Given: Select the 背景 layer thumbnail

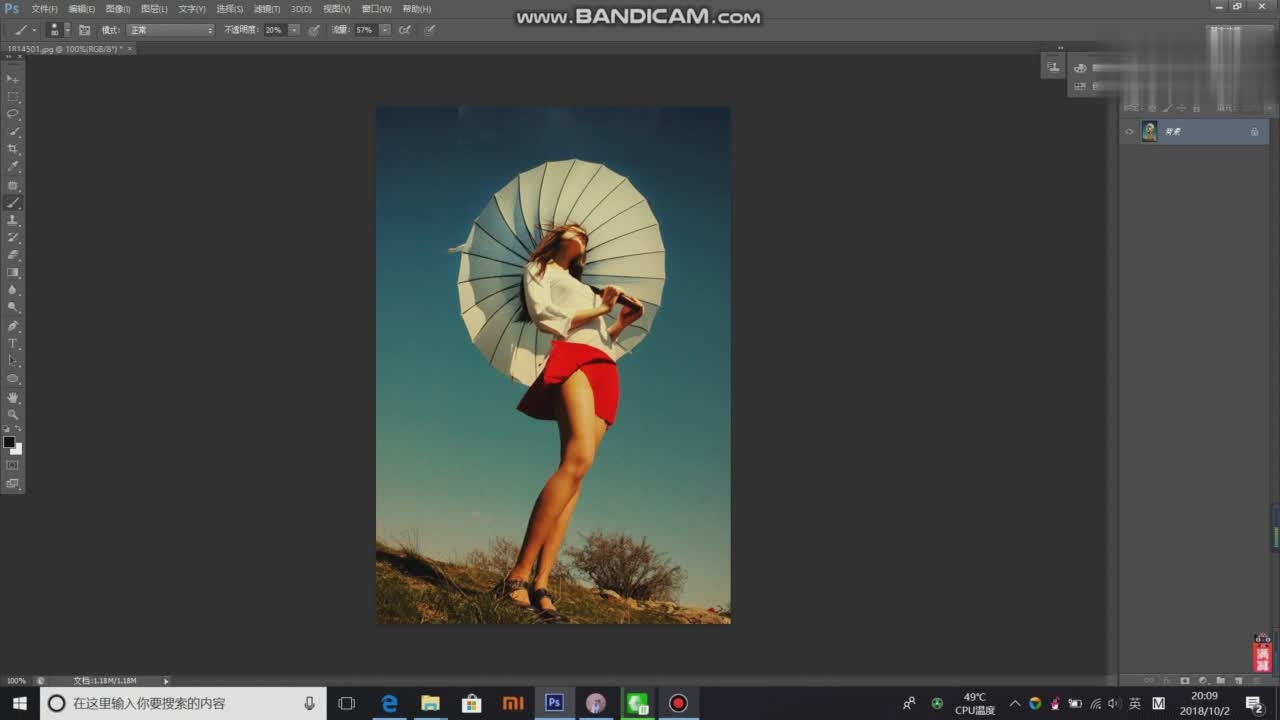Looking at the screenshot, I should (x=1149, y=132).
